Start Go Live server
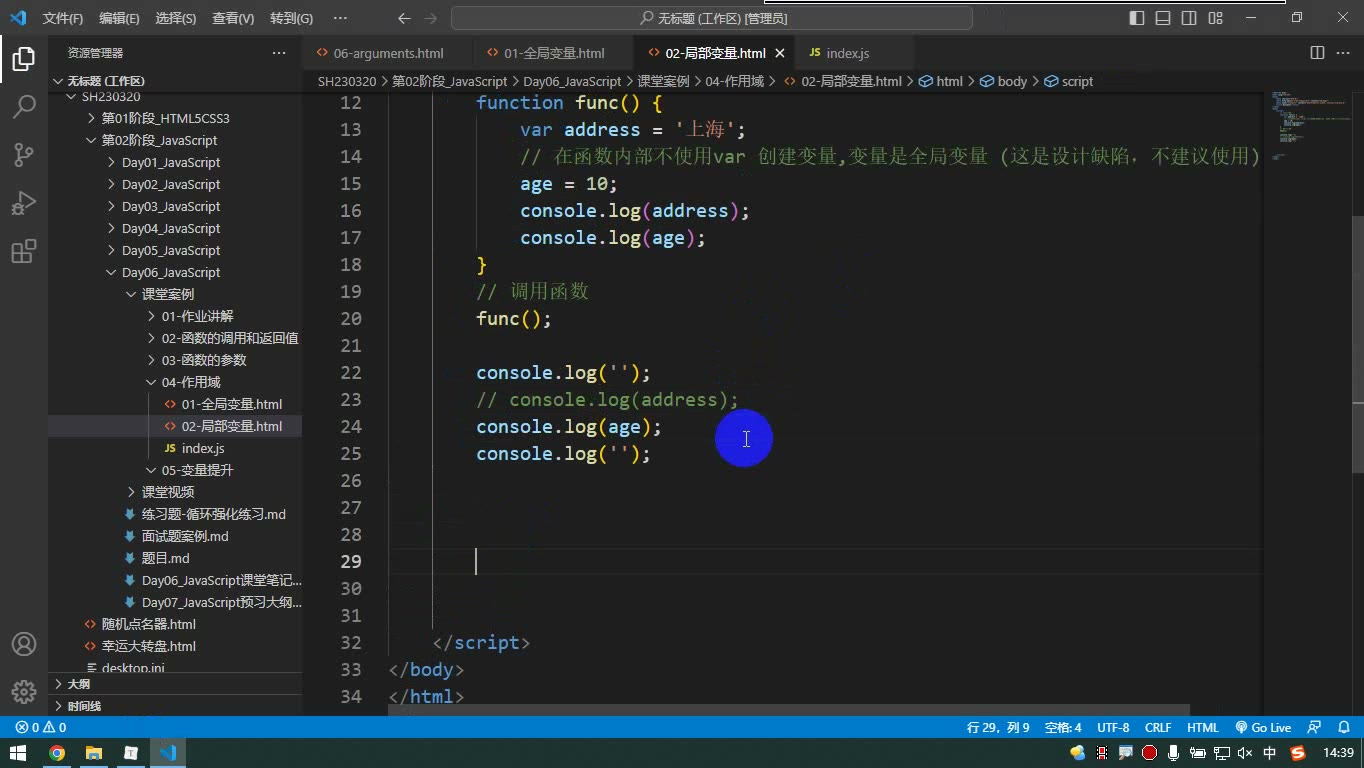This screenshot has width=1364, height=768. click(1263, 728)
